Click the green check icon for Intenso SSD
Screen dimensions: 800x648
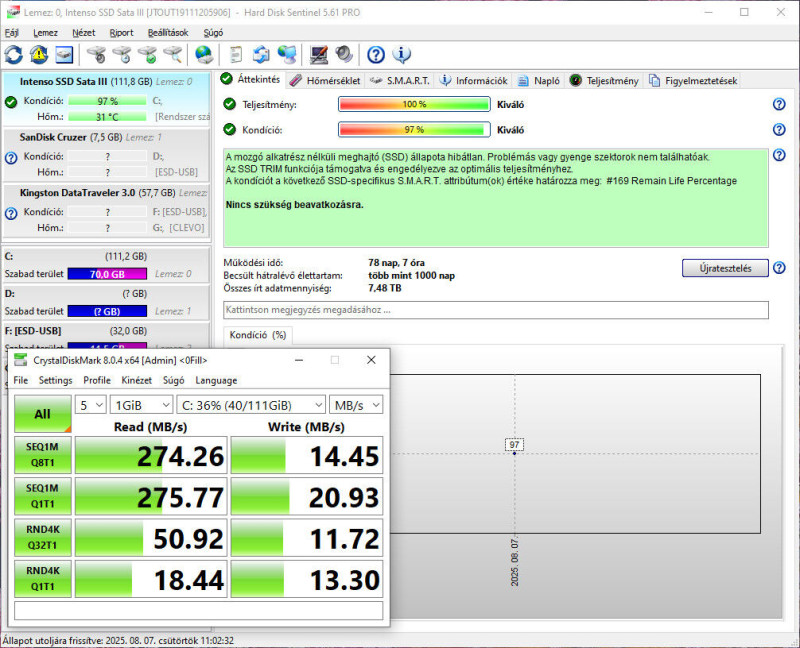tap(11, 102)
